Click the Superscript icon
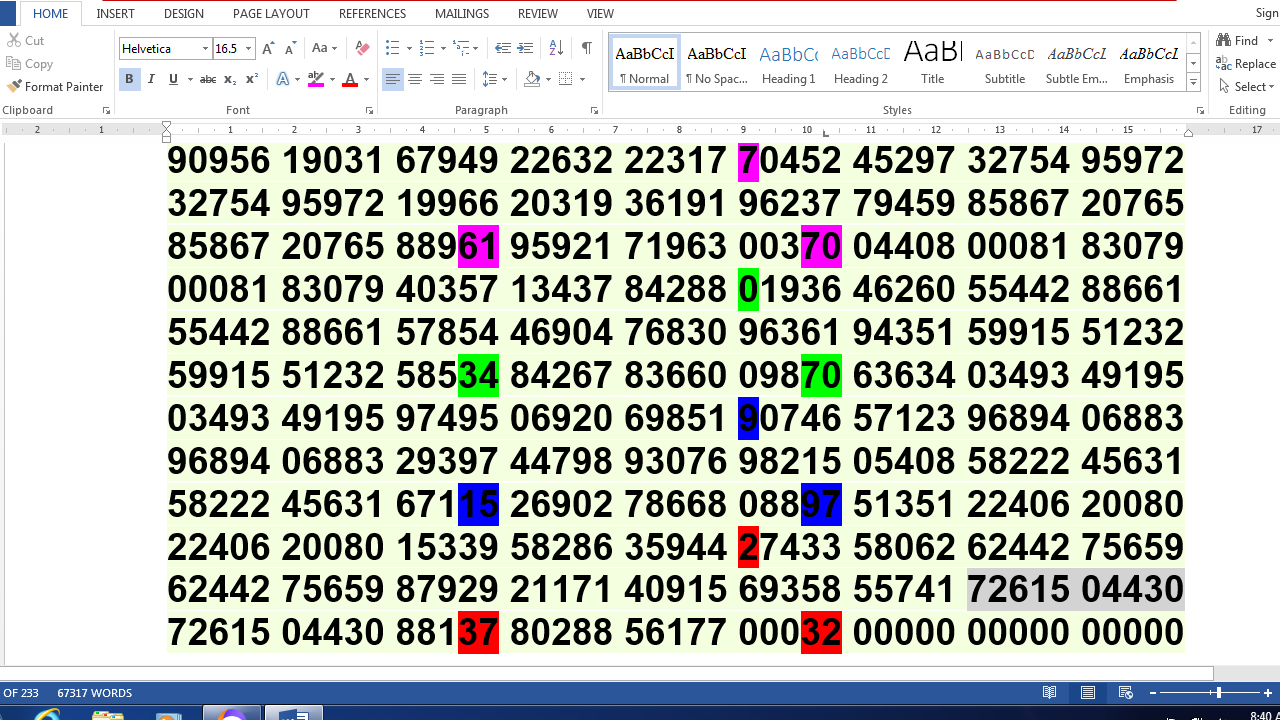The image size is (1280, 720). tap(252, 79)
